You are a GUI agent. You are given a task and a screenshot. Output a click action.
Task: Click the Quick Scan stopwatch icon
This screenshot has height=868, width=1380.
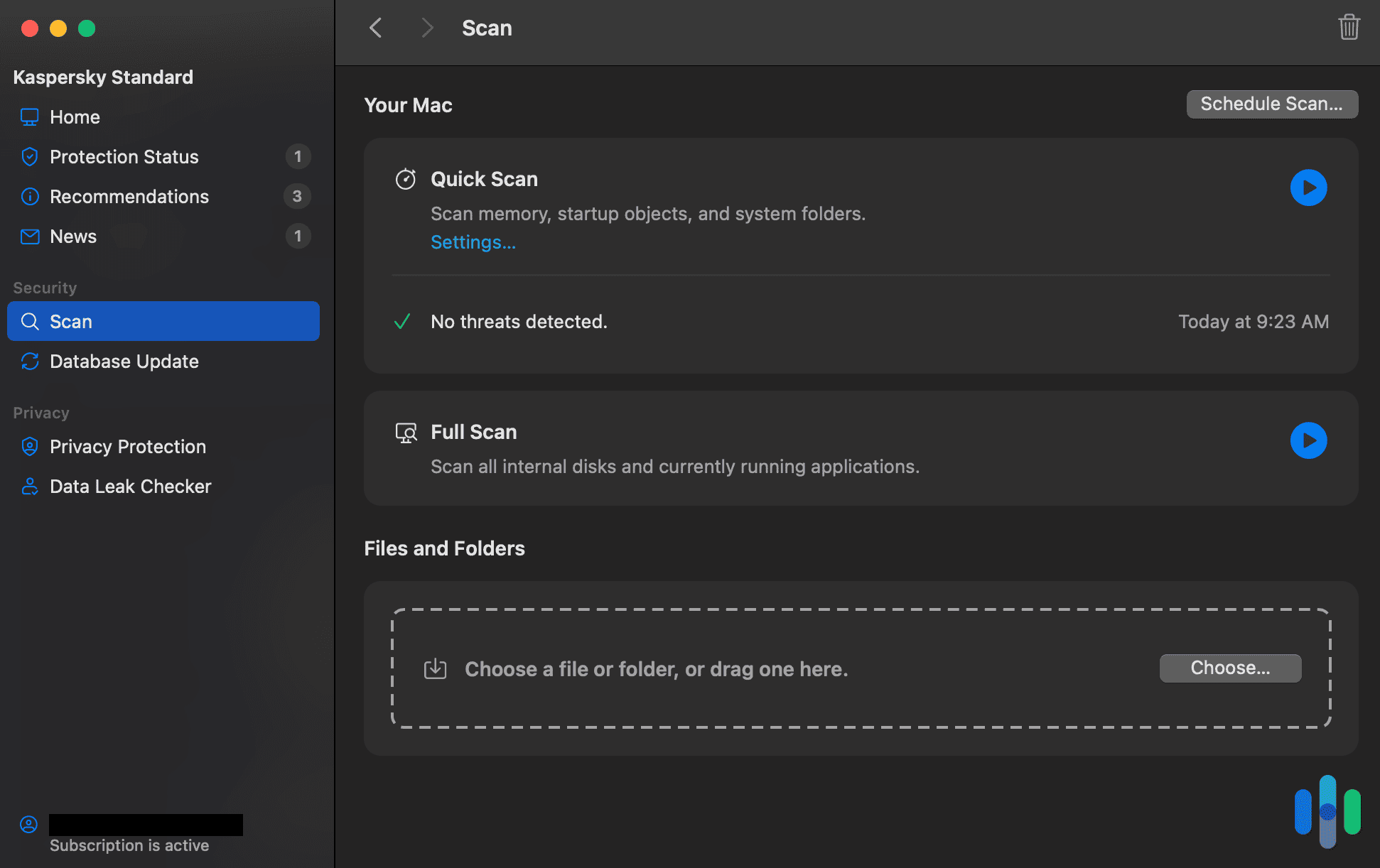point(405,179)
